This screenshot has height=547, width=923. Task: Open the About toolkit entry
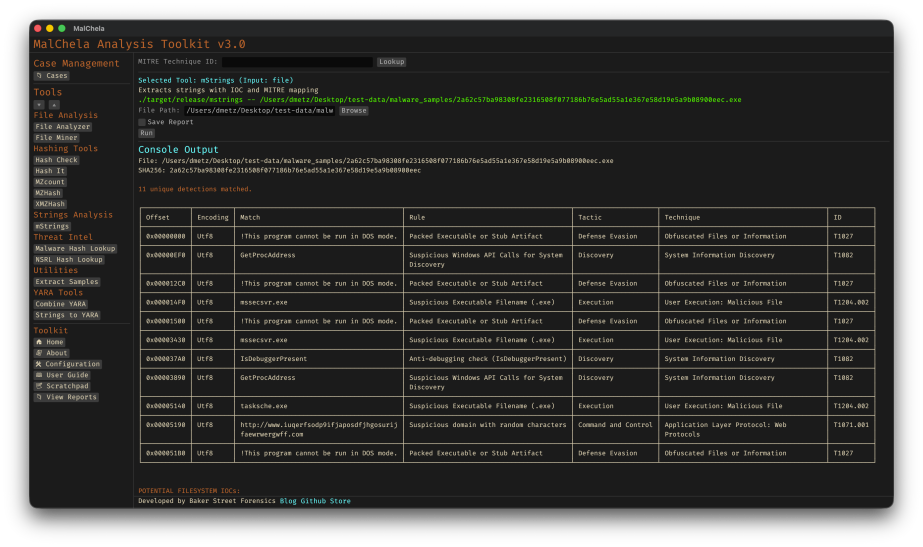tap(52, 353)
